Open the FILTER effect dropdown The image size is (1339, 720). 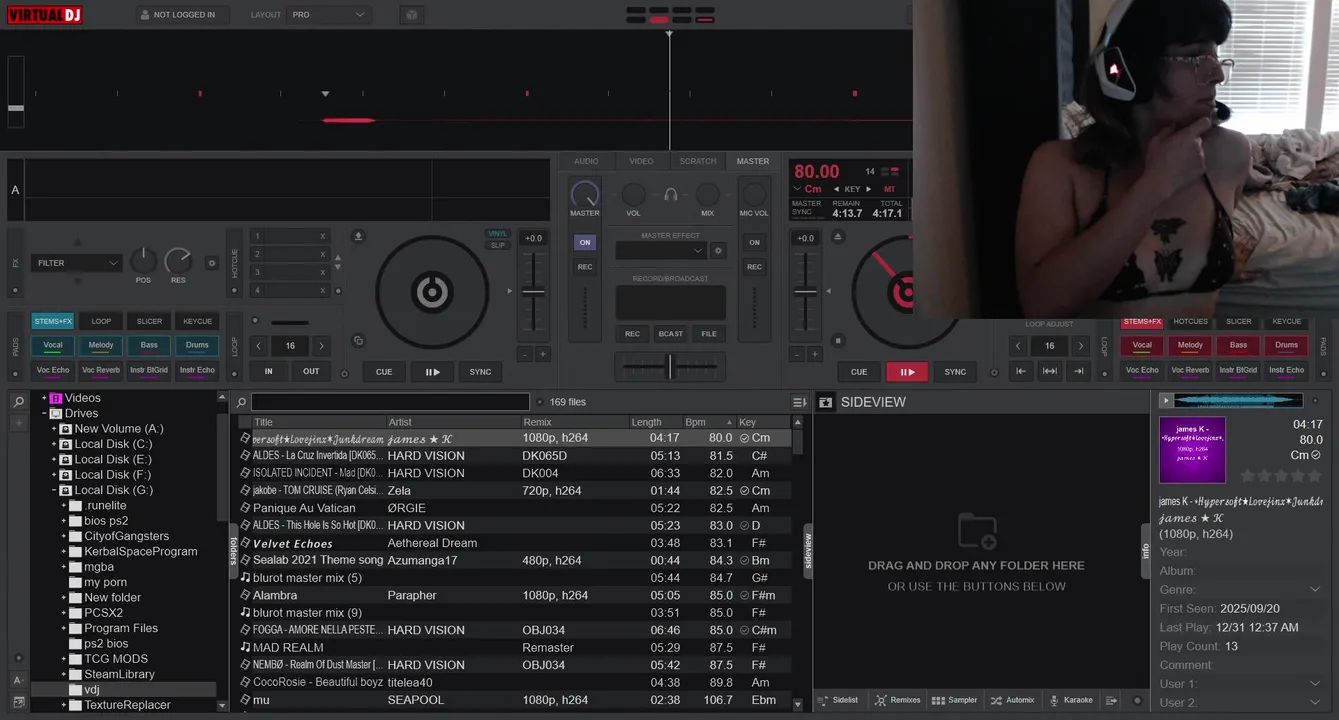77,263
